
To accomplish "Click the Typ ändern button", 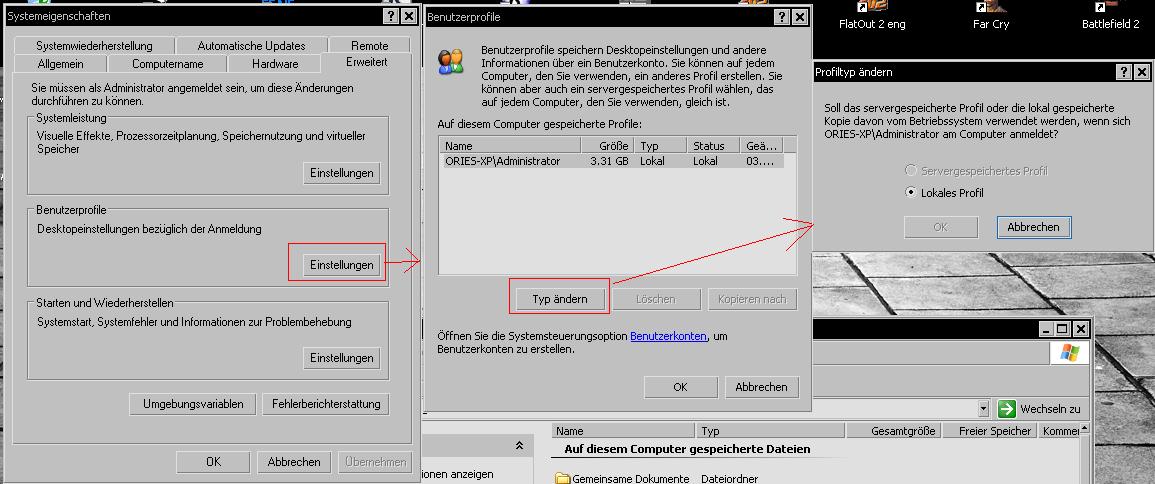I will (x=559, y=299).
